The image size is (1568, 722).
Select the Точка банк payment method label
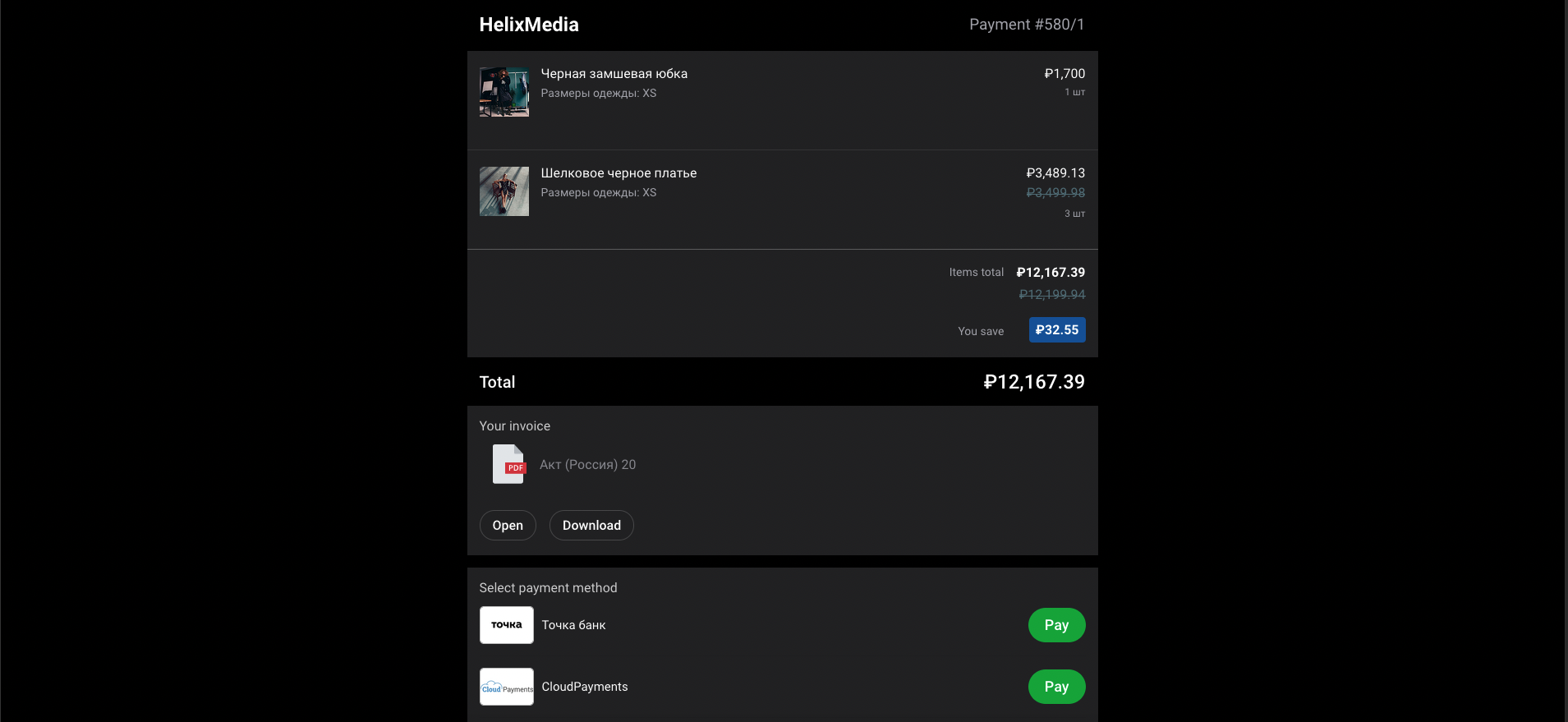click(573, 625)
